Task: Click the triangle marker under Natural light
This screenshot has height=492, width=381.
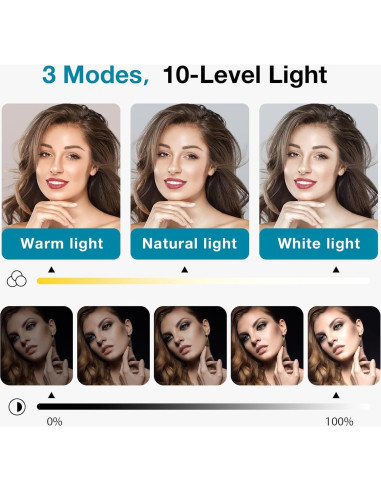Action: (x=184, y=269)
